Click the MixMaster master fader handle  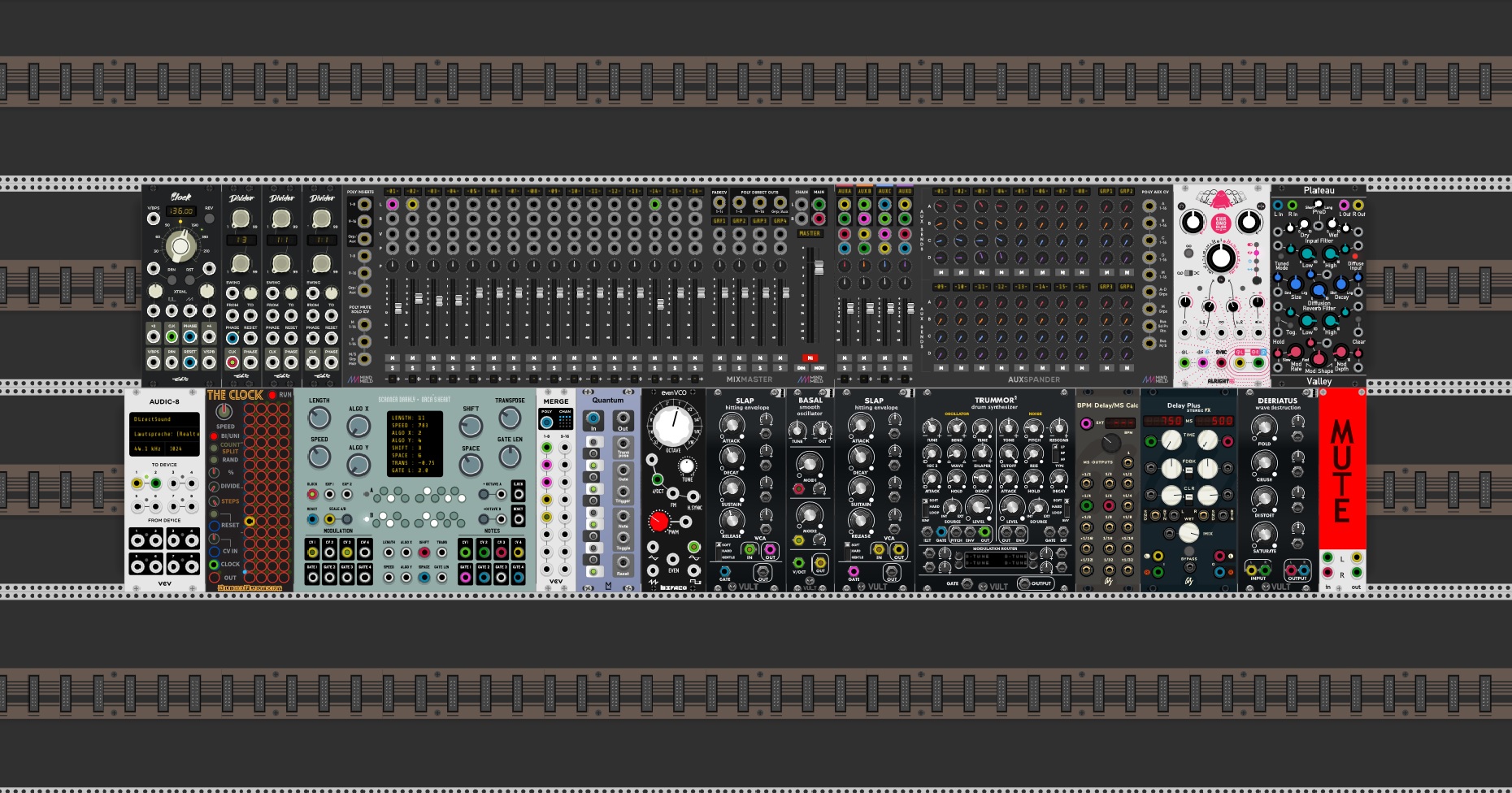click(x=819, y=267)
